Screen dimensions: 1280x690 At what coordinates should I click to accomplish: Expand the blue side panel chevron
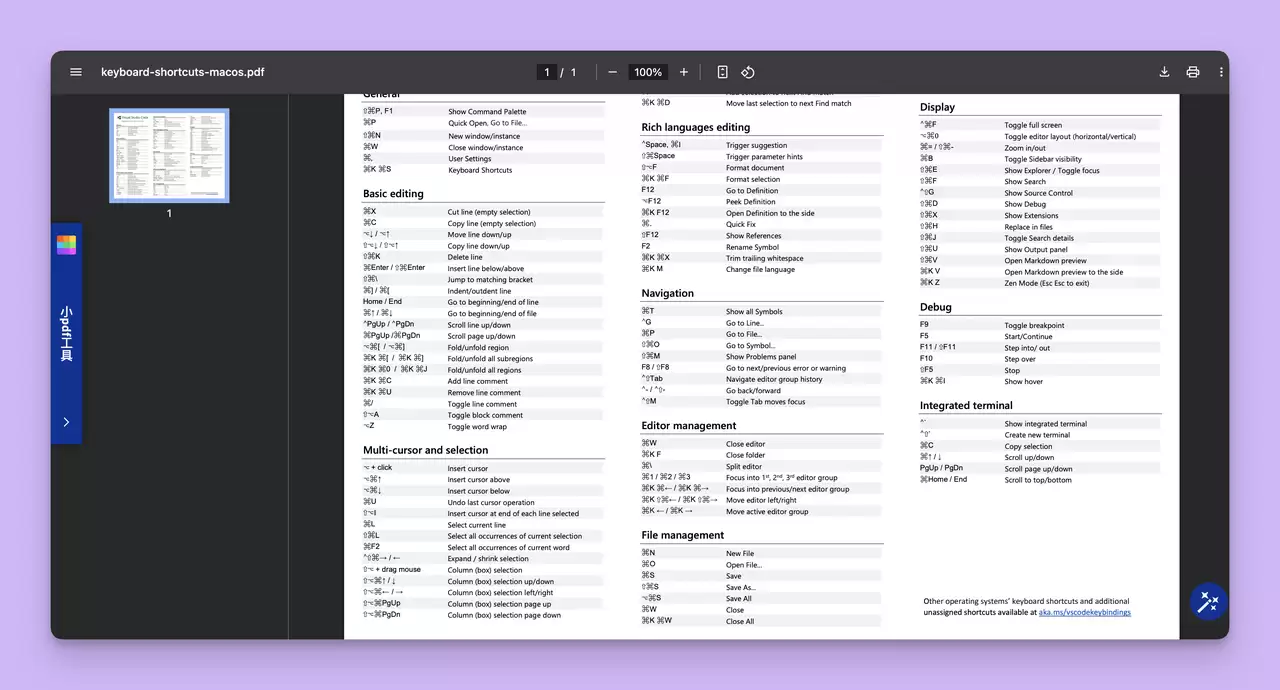point(66,422)
